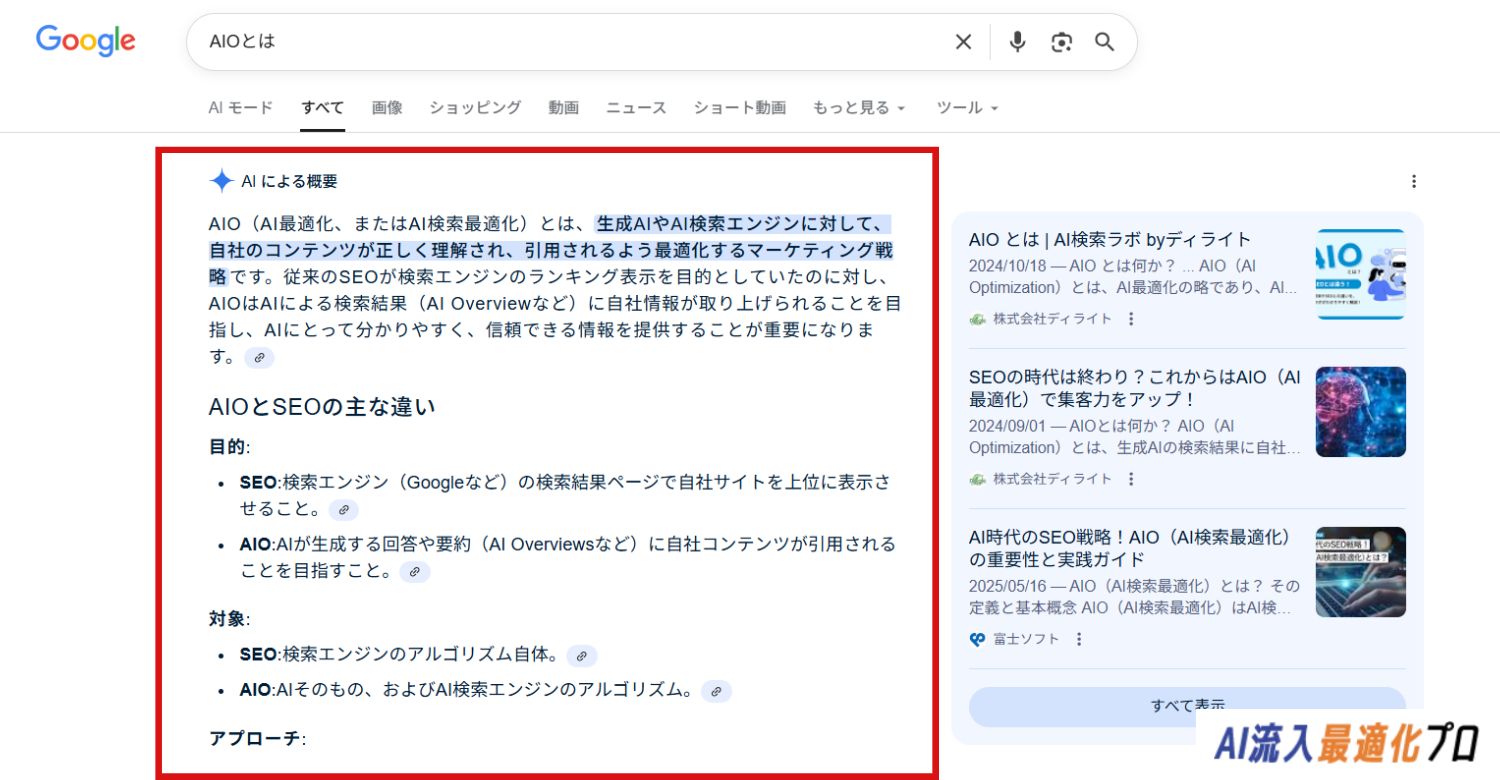
Task: Switch to the AI モード tab
Action: (x=240, y=108)
